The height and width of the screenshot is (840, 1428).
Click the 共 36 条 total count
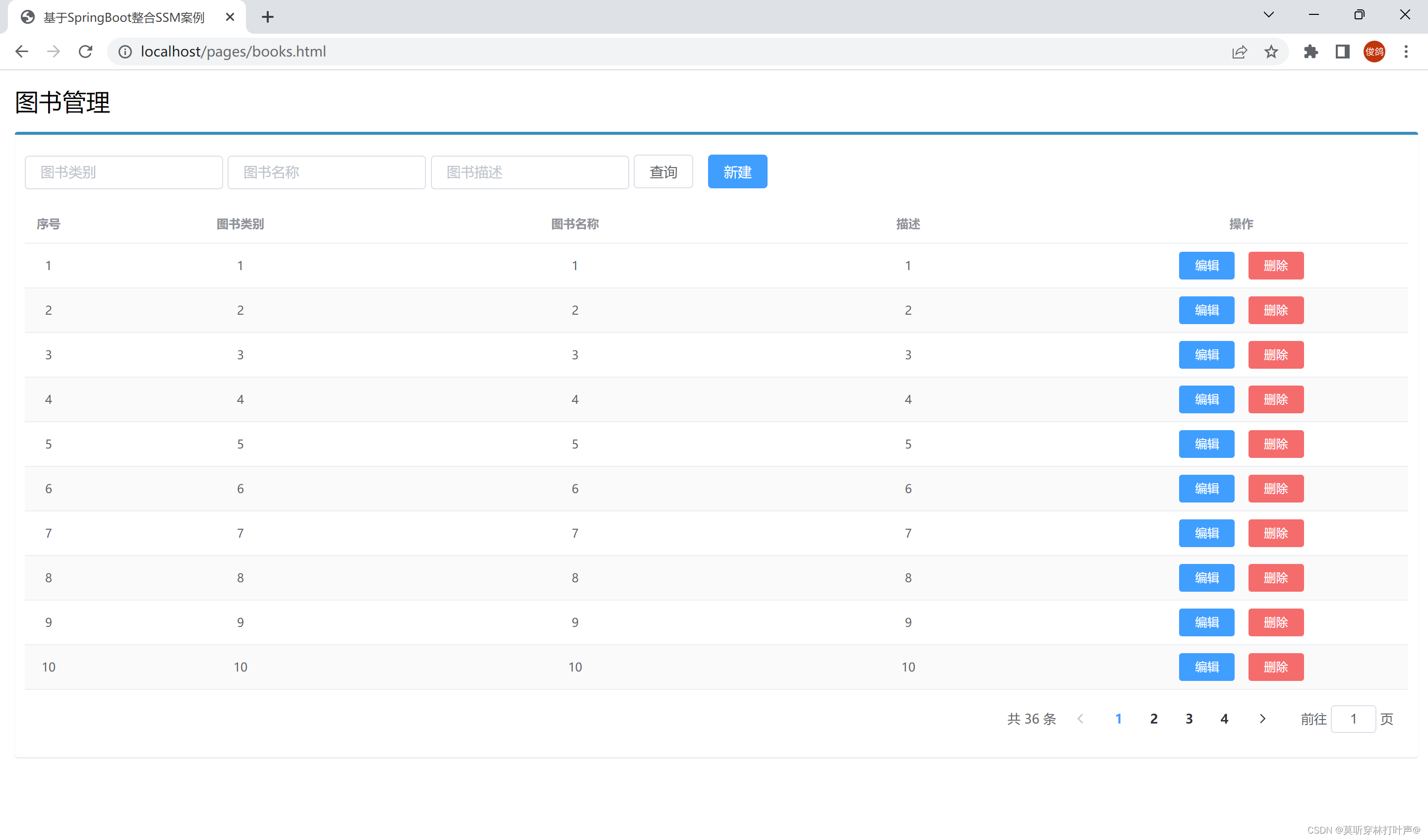pyautogui.click(x=1031, y=719)
